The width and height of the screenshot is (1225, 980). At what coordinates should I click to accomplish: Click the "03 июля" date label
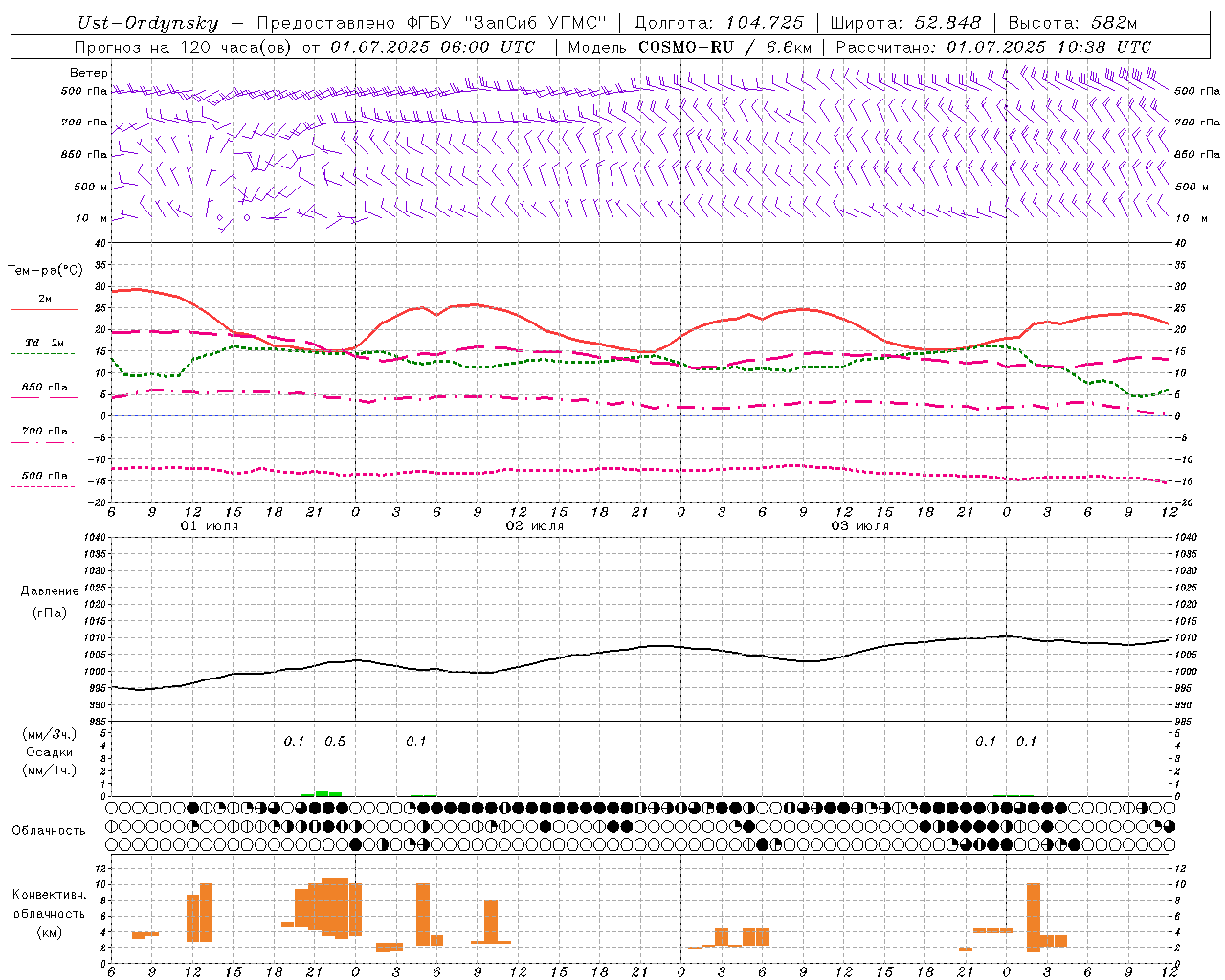click(860, 526)
